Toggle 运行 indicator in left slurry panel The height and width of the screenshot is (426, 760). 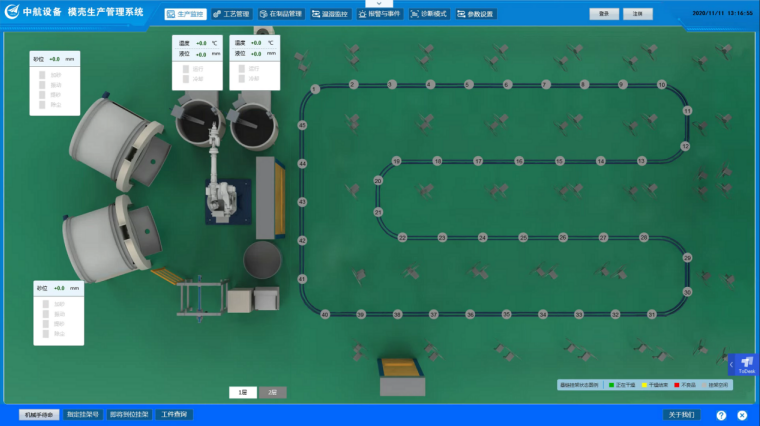(186, 69)
